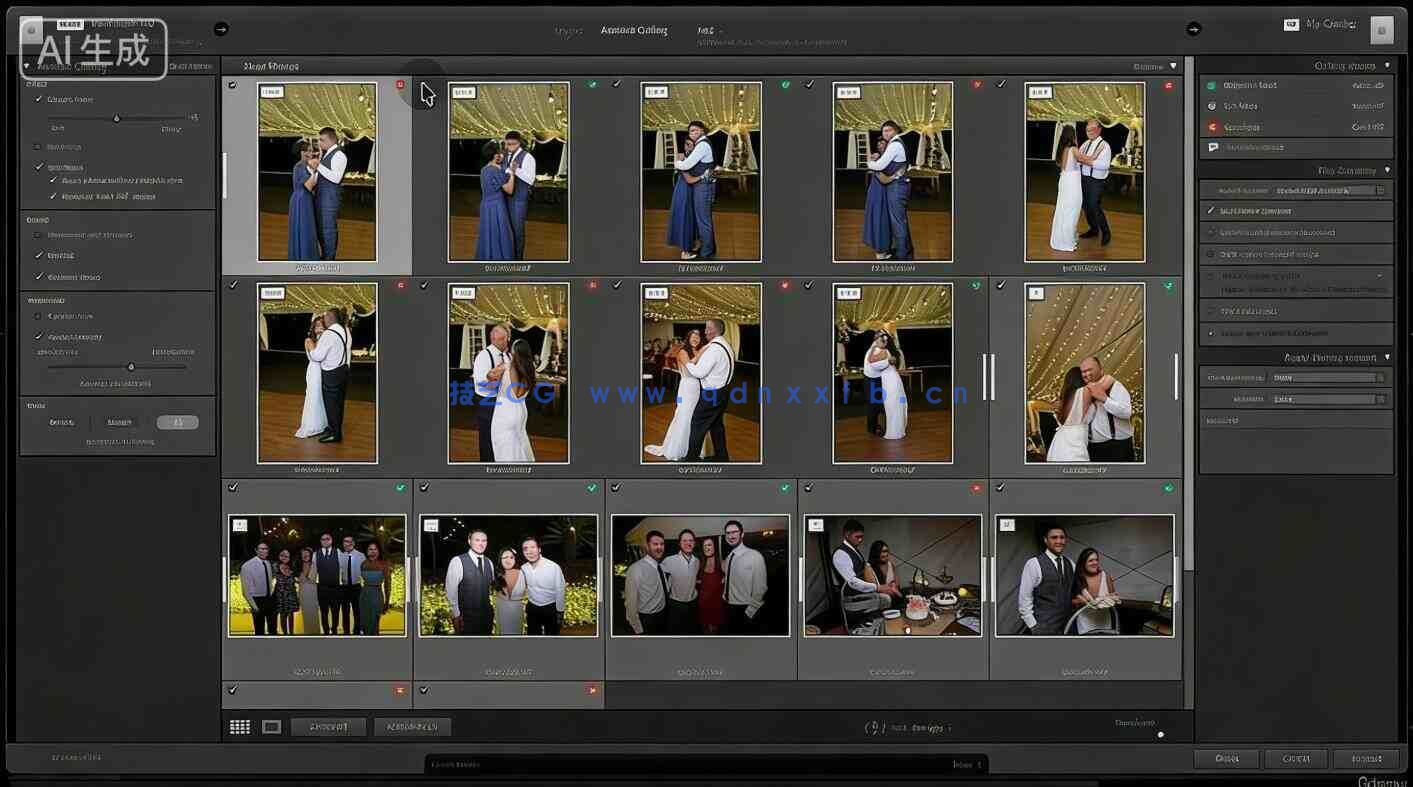Open the sort dropdown at grid header's right
The height and width of the screenshot is (787, 1413).
pos(1173,67)
